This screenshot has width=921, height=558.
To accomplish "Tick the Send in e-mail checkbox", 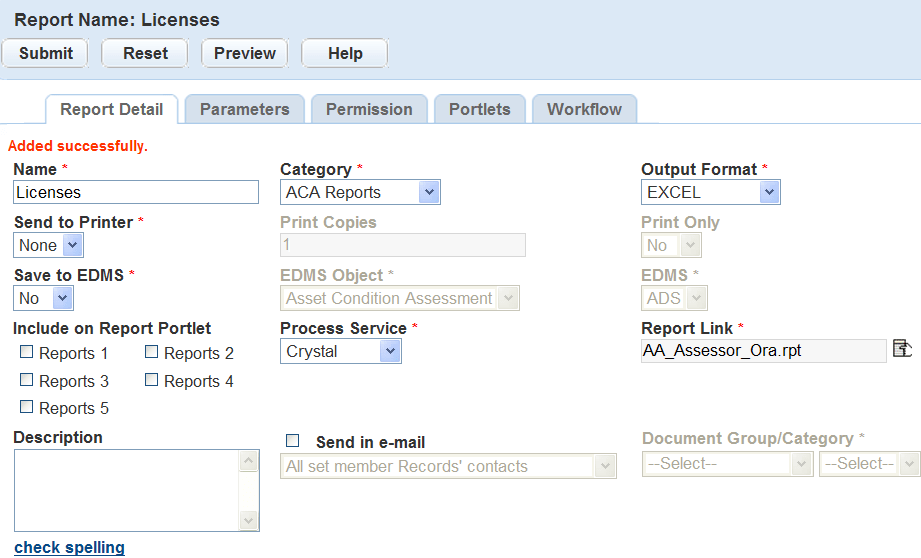I will [x=293, y=441].
